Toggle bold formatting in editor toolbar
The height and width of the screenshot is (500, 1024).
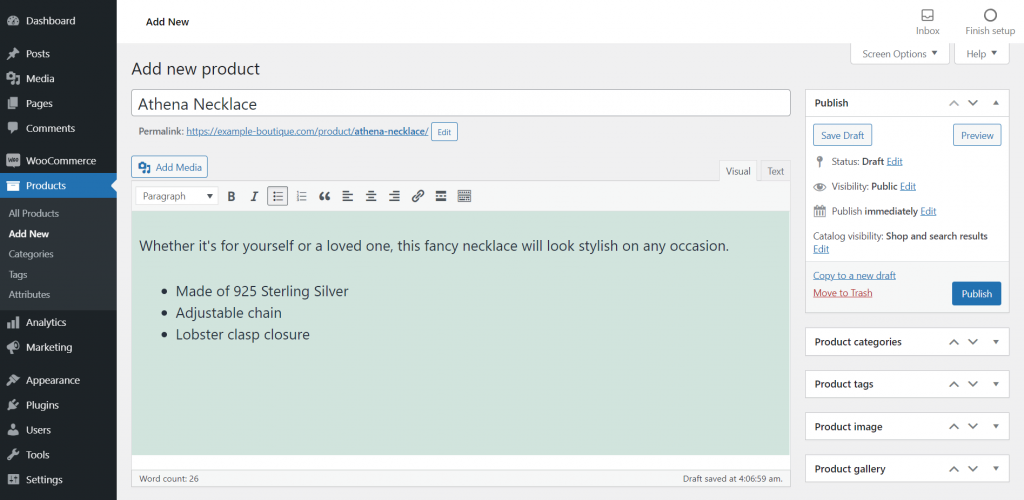point(231,197)
